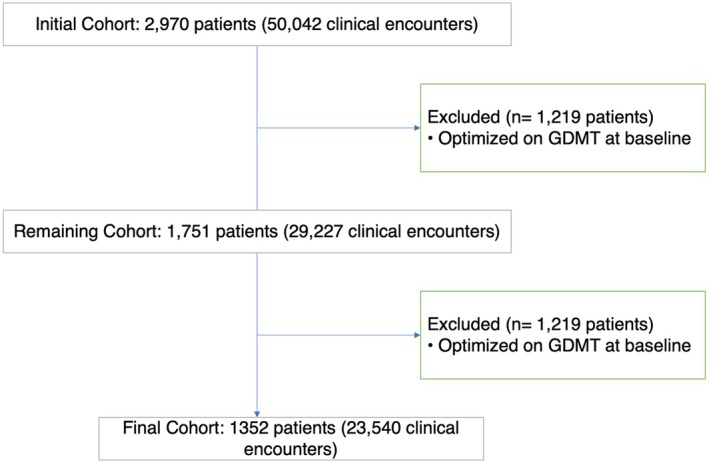The height and width of the screenshot is (463, 709).
Task: Click the horizontal connector line to first Excluded box
Action: [336, 128]
